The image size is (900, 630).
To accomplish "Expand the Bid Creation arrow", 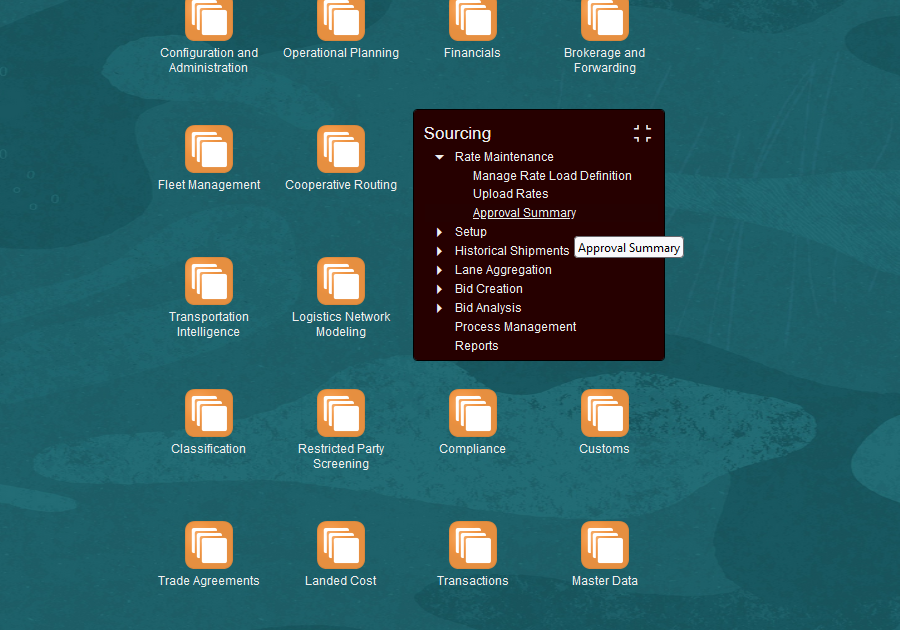I will point(439,289).
